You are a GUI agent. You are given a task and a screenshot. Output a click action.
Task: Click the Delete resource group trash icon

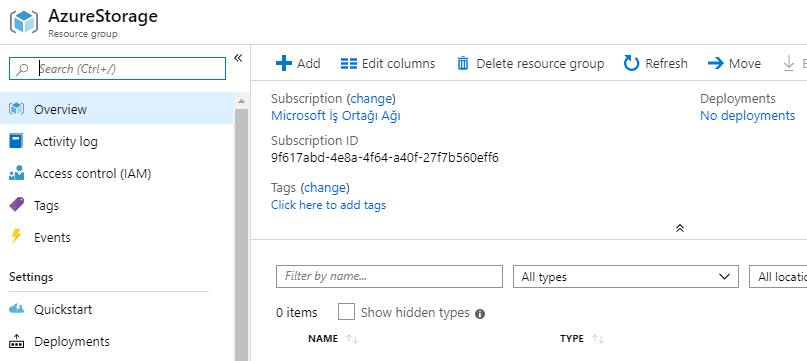click(x=463, y=63)
